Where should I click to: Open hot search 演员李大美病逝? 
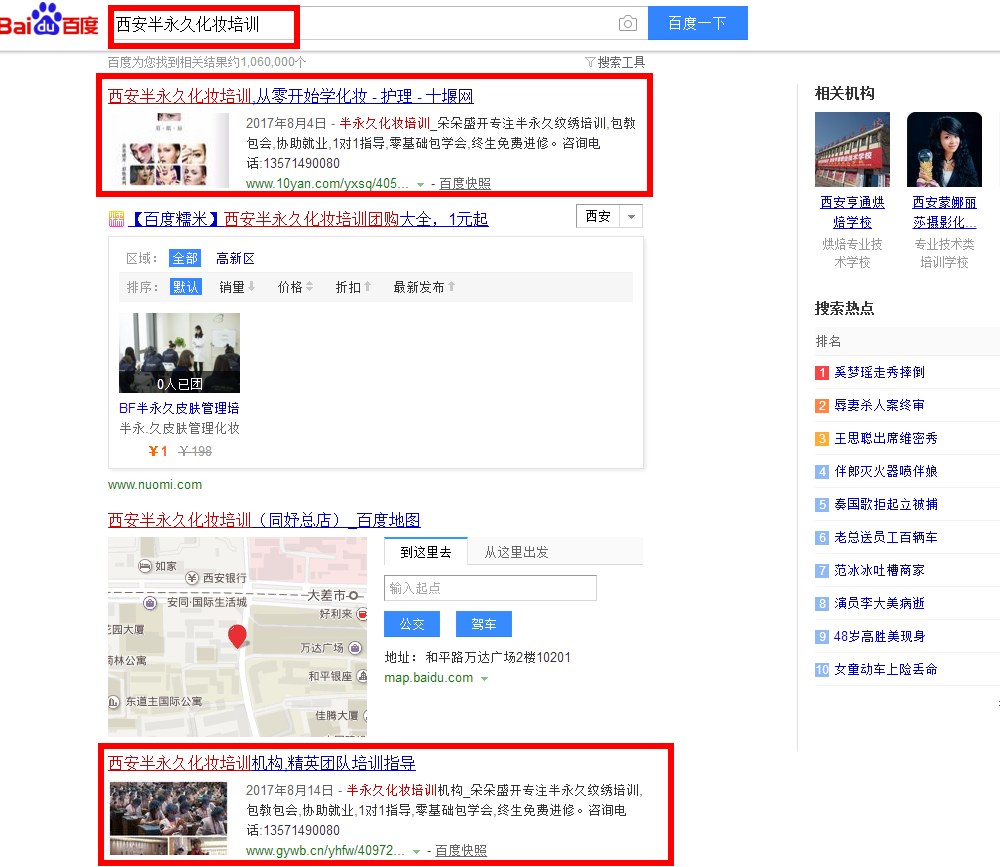click(879, 604)
